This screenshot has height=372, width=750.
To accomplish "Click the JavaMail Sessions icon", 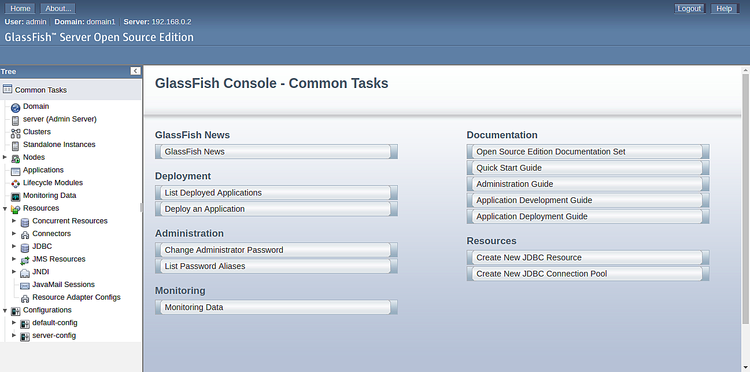I will (25, 285).
